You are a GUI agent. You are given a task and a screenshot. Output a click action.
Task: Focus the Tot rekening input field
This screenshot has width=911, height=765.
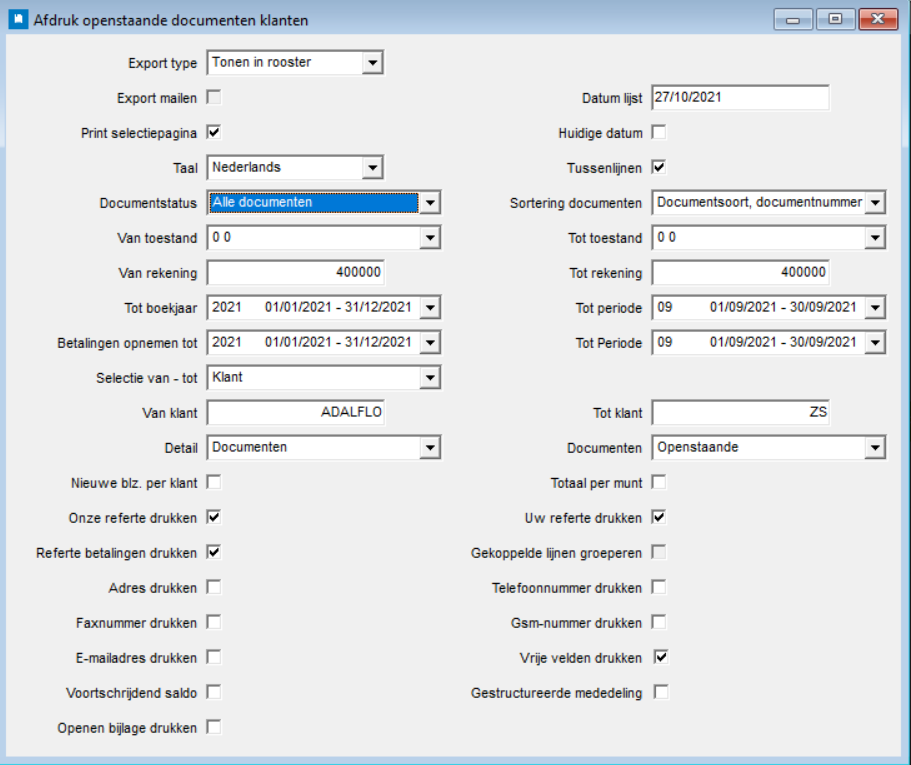coord(740,273)
